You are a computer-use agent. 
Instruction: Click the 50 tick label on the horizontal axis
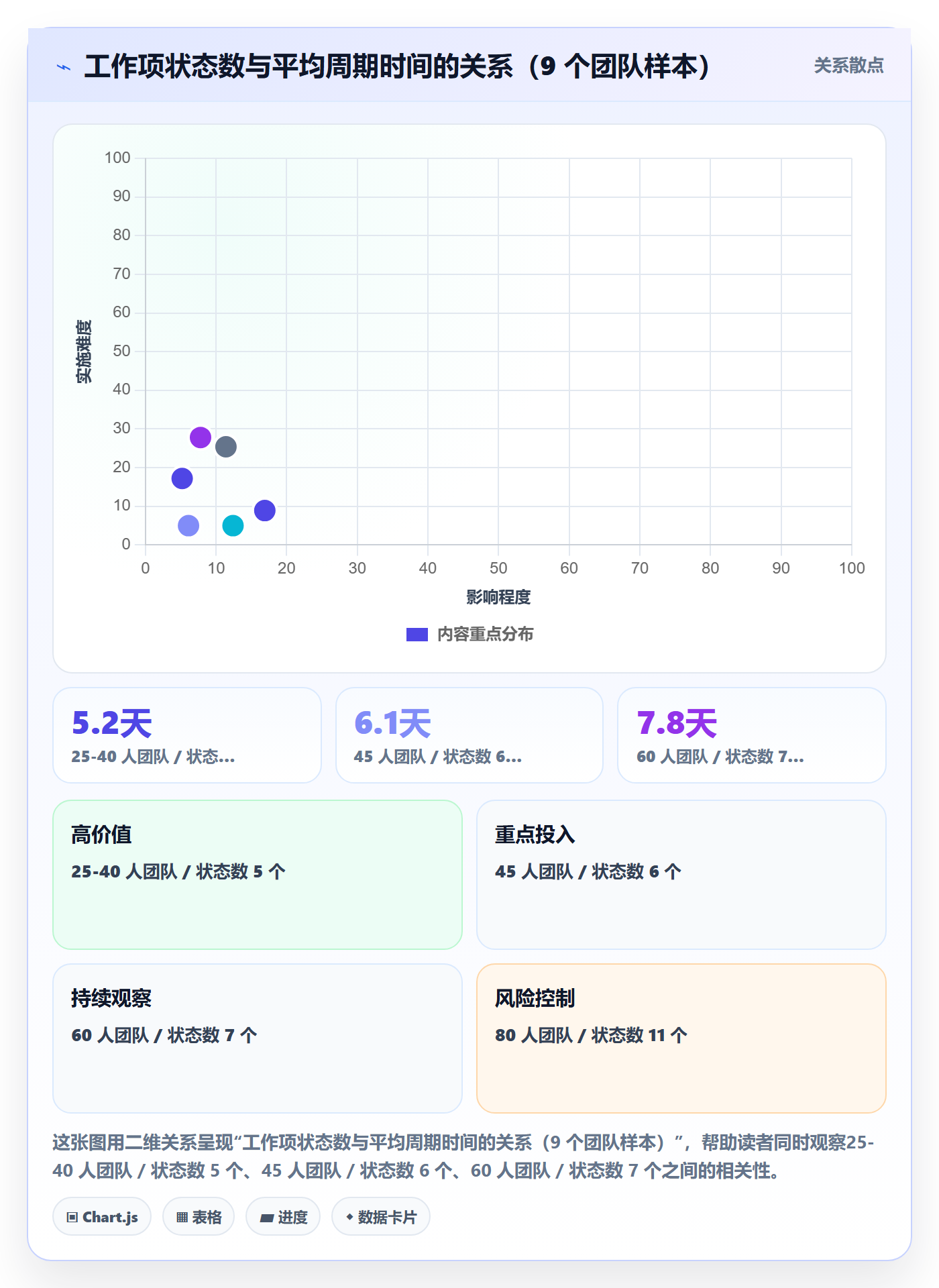(498, 568)
